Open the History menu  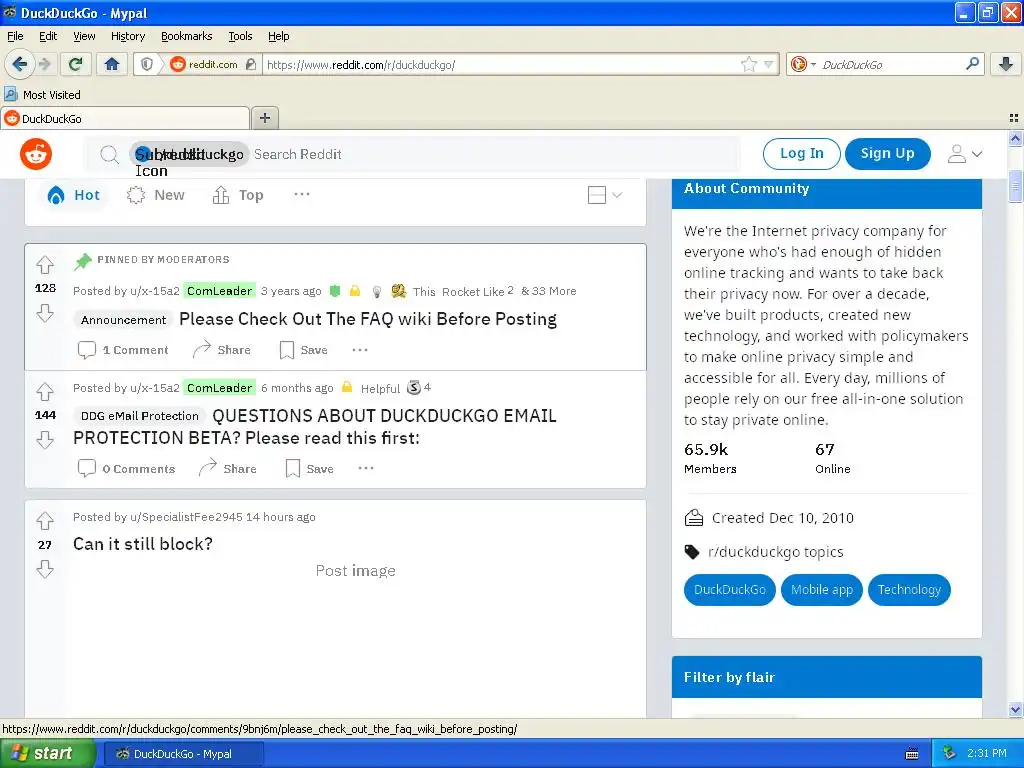(x=127, y=36)
